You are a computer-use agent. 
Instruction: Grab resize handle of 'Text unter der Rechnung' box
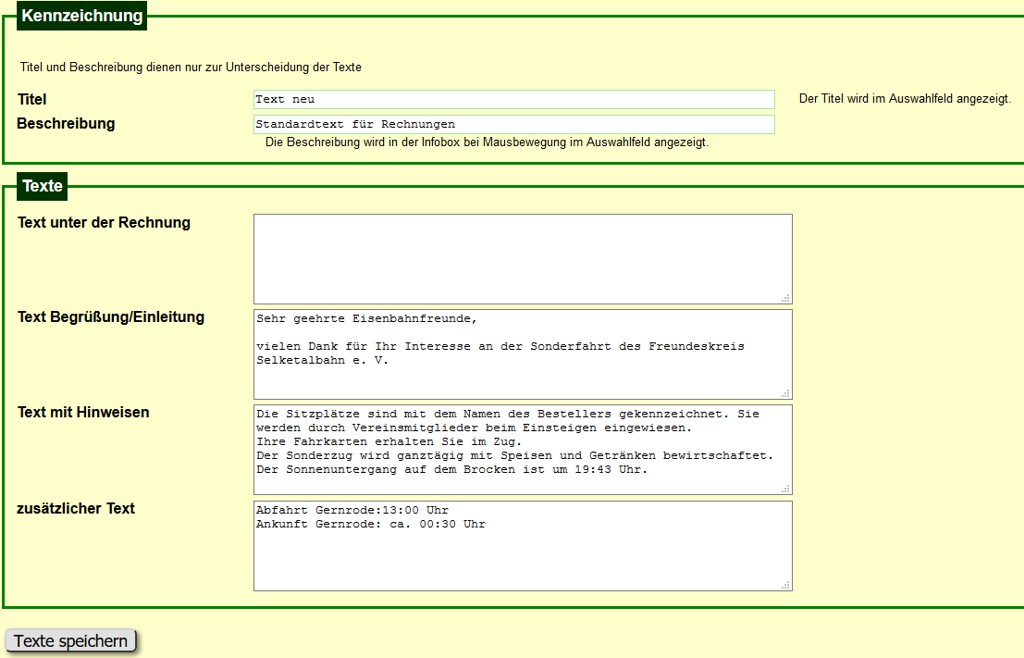[786, 297]
